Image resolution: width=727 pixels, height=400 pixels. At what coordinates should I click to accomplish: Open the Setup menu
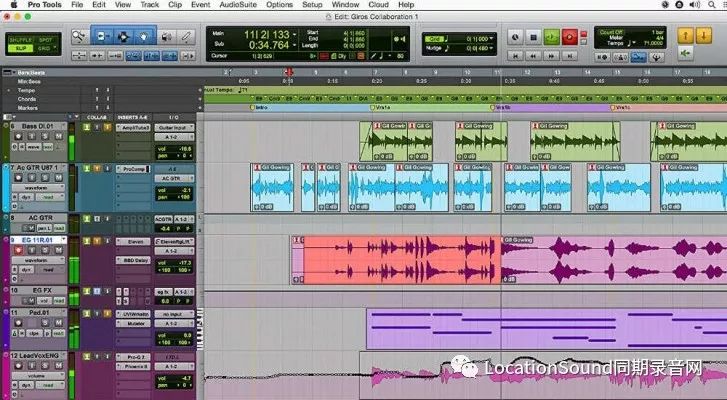click(312, 5)
